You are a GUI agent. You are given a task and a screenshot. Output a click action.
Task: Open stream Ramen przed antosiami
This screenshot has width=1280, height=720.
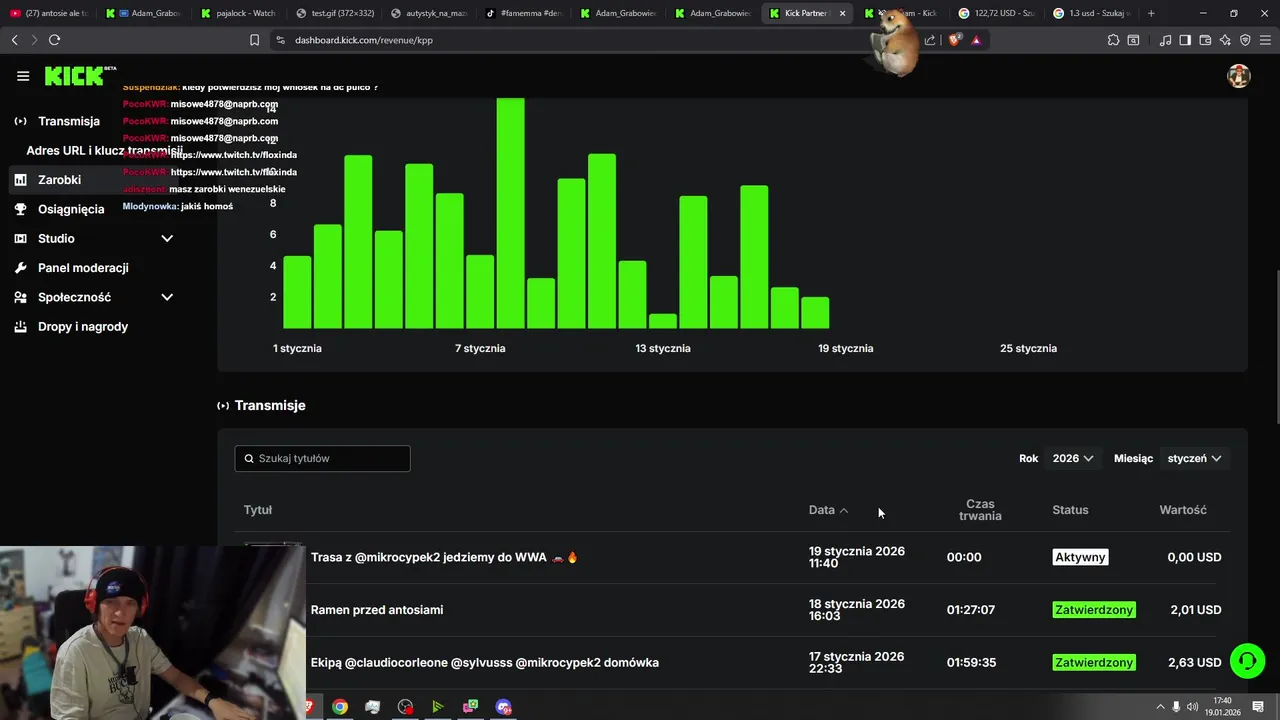(377, 610)
